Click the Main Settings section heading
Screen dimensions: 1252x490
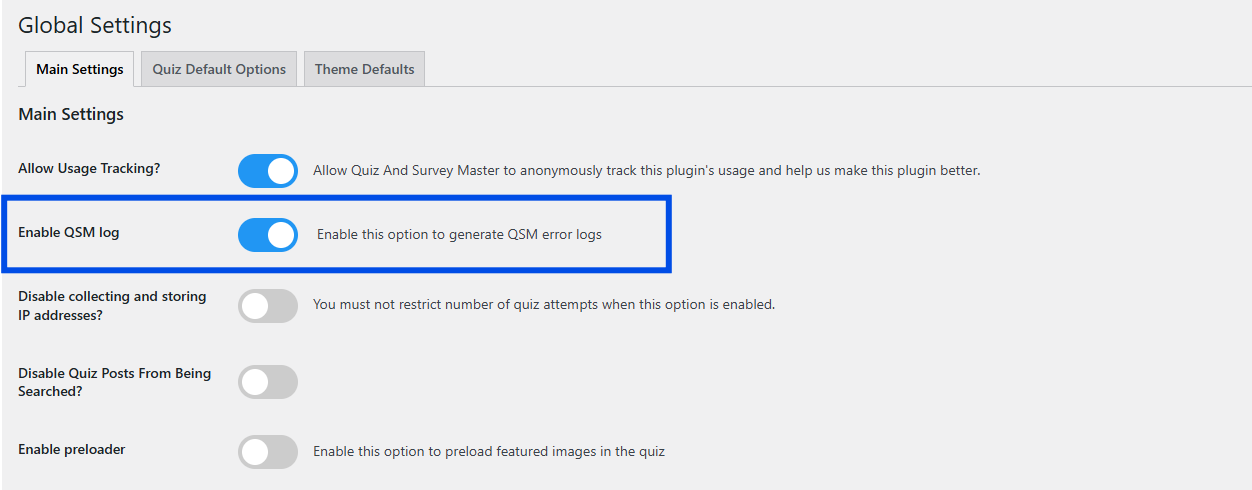71,114
